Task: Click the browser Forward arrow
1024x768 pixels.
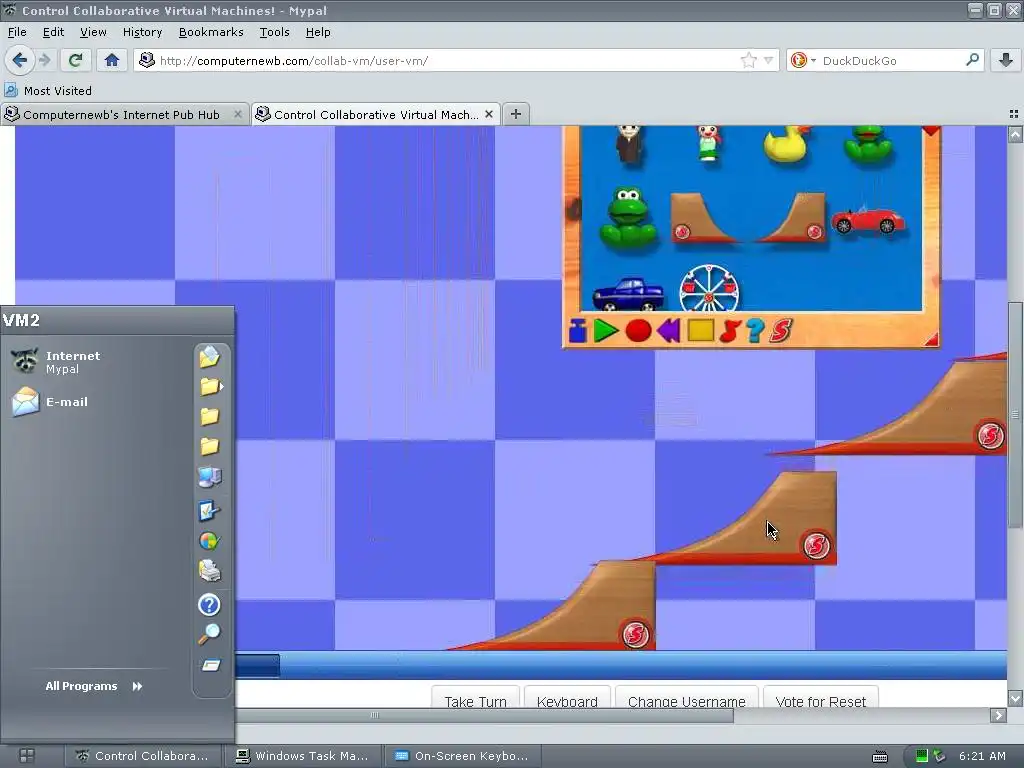Action: coord(44,60)
